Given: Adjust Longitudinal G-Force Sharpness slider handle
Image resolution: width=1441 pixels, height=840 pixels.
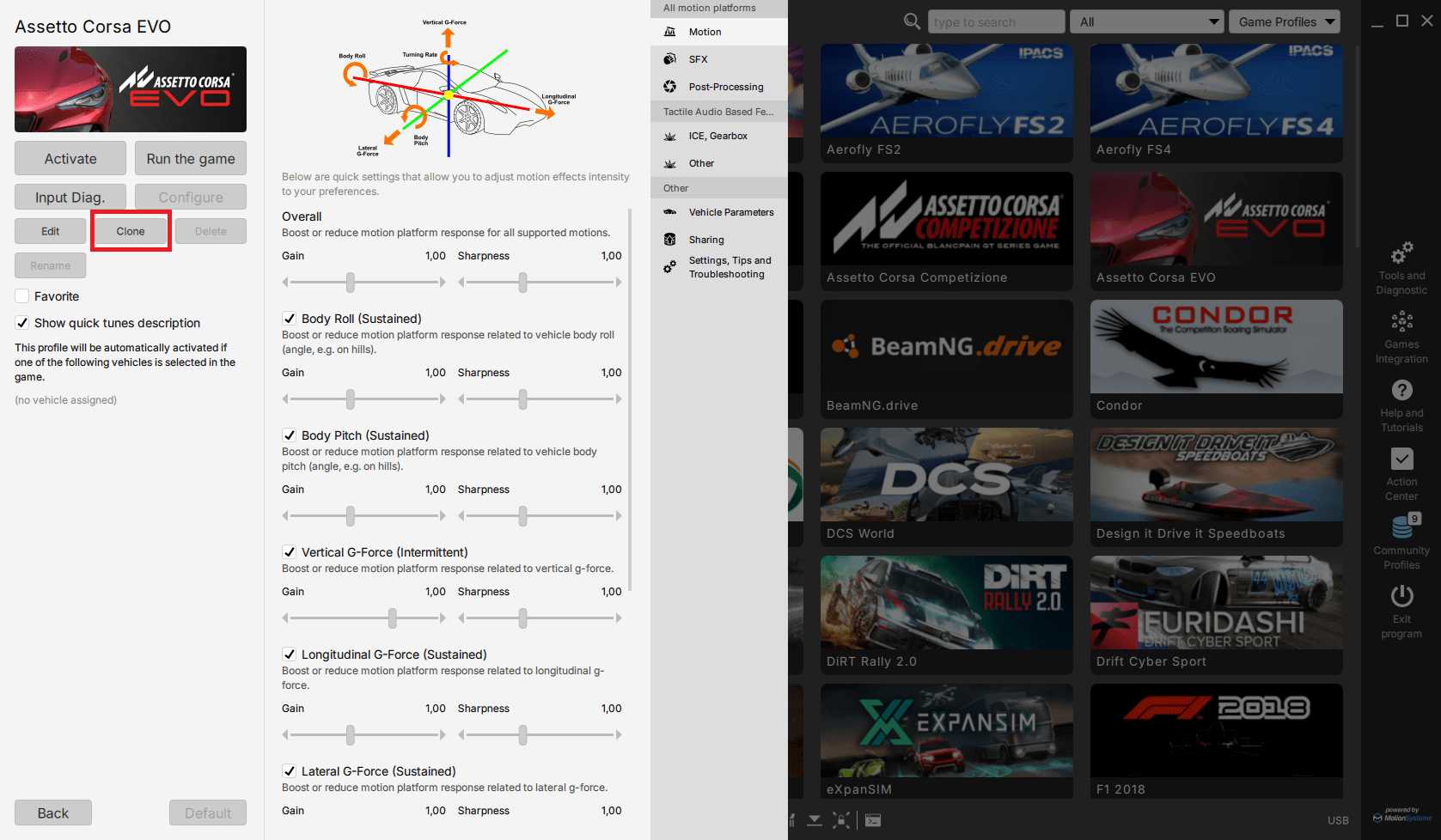Looking at the screenshot, I should click(x=523, y=734).
